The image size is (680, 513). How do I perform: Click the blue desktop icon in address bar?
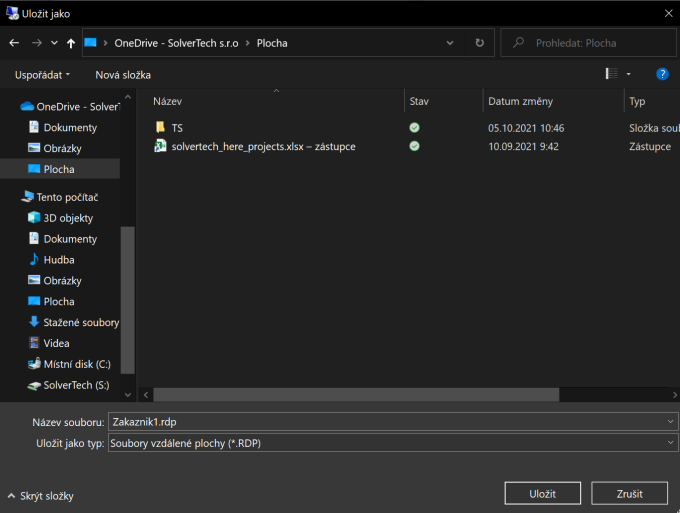point(90,42)
